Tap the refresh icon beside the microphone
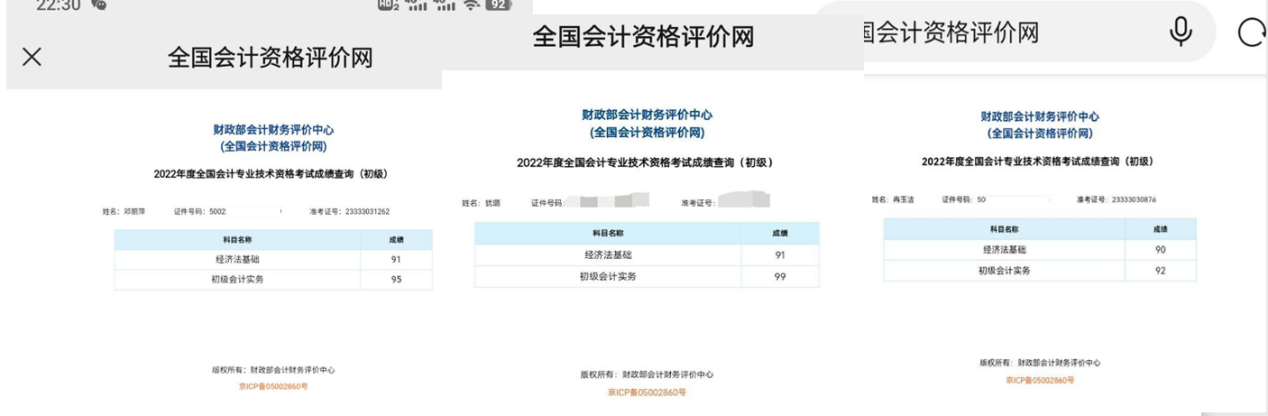The height and width of the screenshot is (416, 1268). click(x=1251, y=33)
